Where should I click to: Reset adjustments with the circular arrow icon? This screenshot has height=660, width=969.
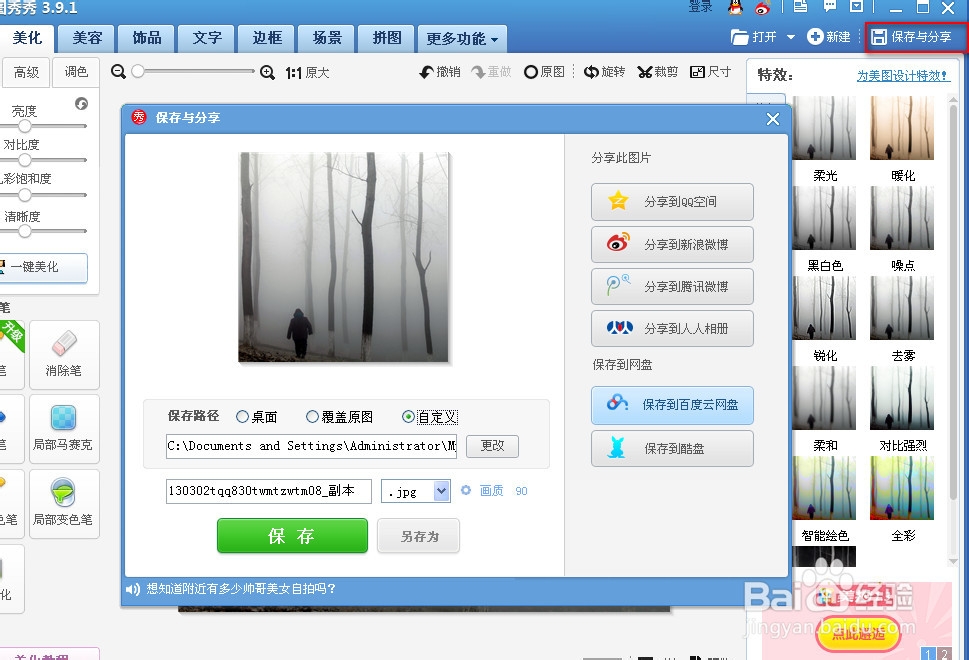tap(82, 104)
